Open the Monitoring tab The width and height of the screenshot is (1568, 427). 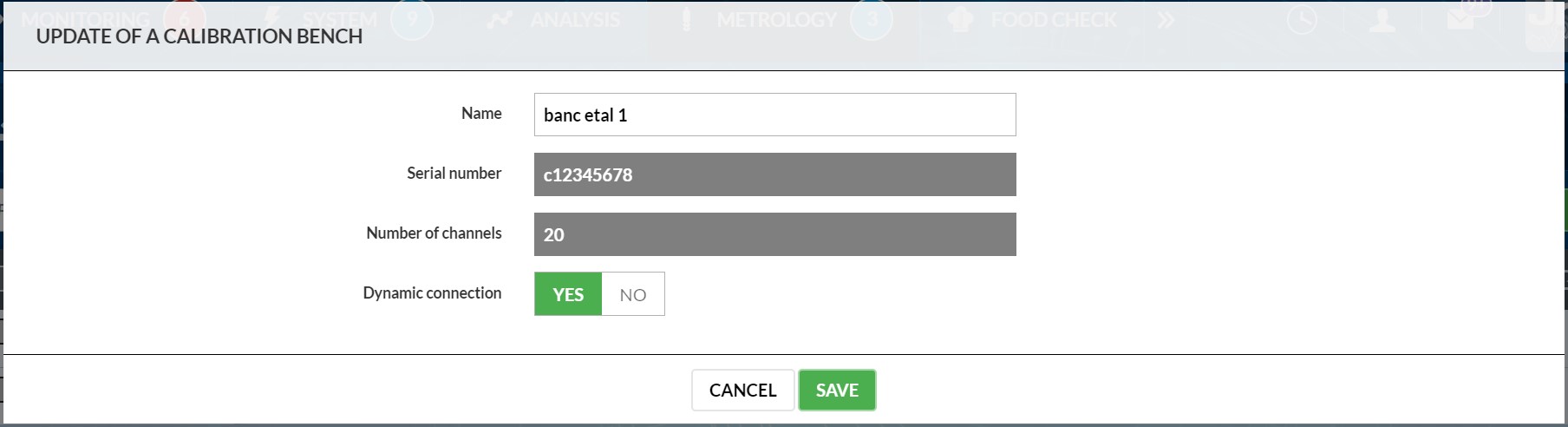(x=85, y=19)
